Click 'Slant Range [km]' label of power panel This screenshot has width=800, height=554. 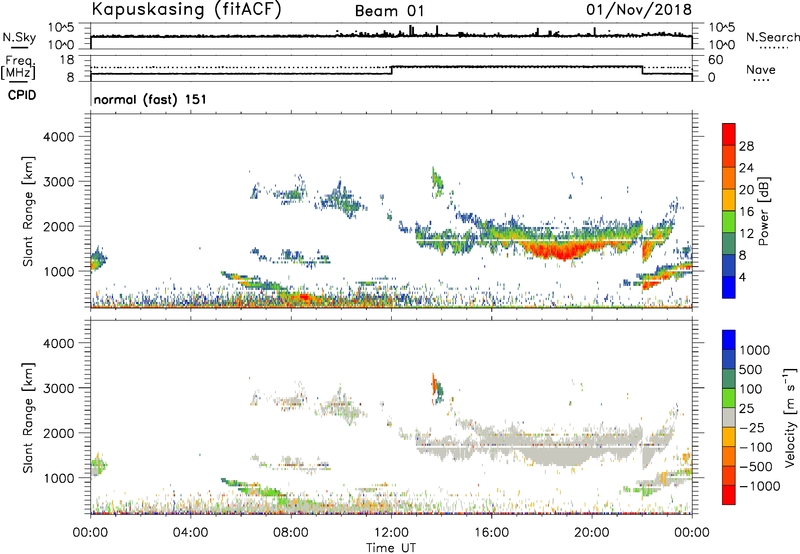[x=28, y=212]
